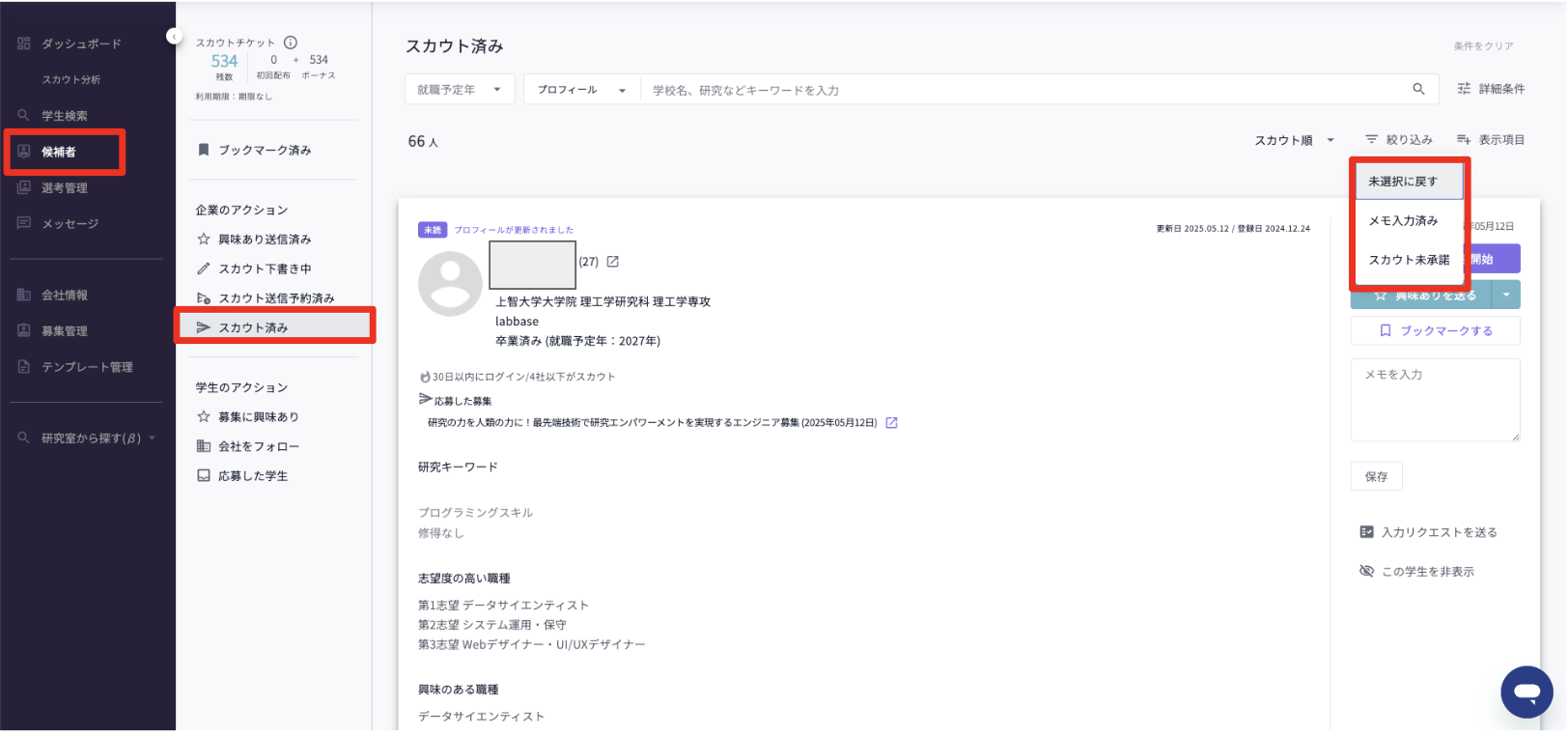Open 選考管理 in sidebar
This screenshot has height=736, width=1568.
tap(65, 187)
